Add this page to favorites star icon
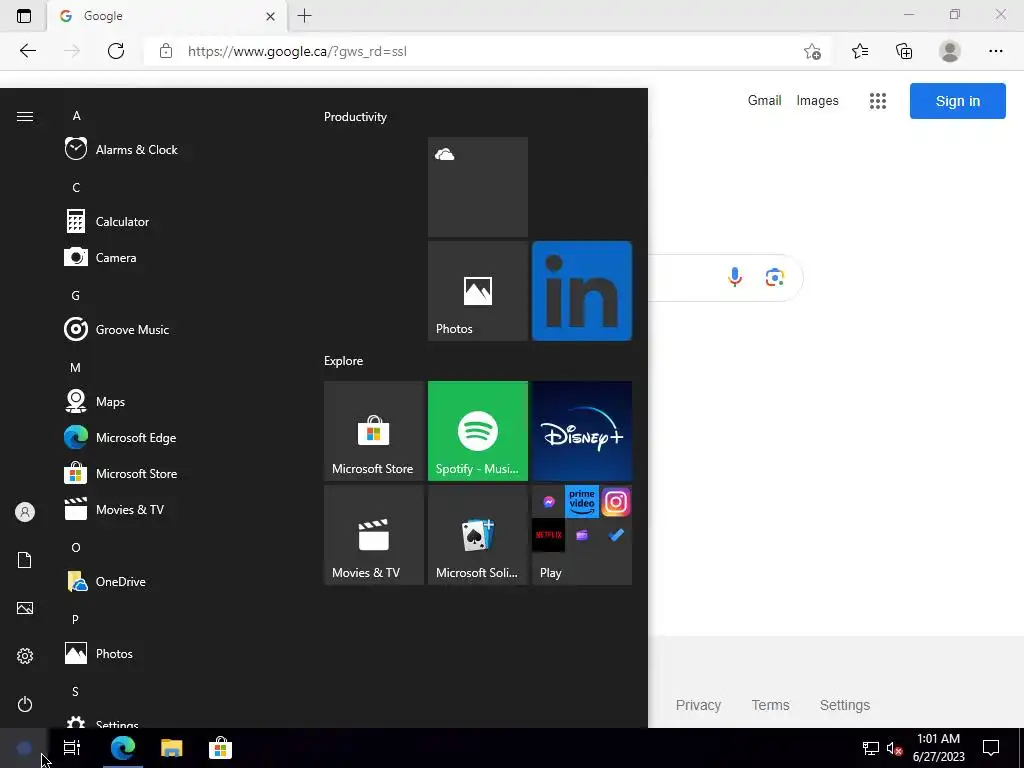 tap(812, 51)
